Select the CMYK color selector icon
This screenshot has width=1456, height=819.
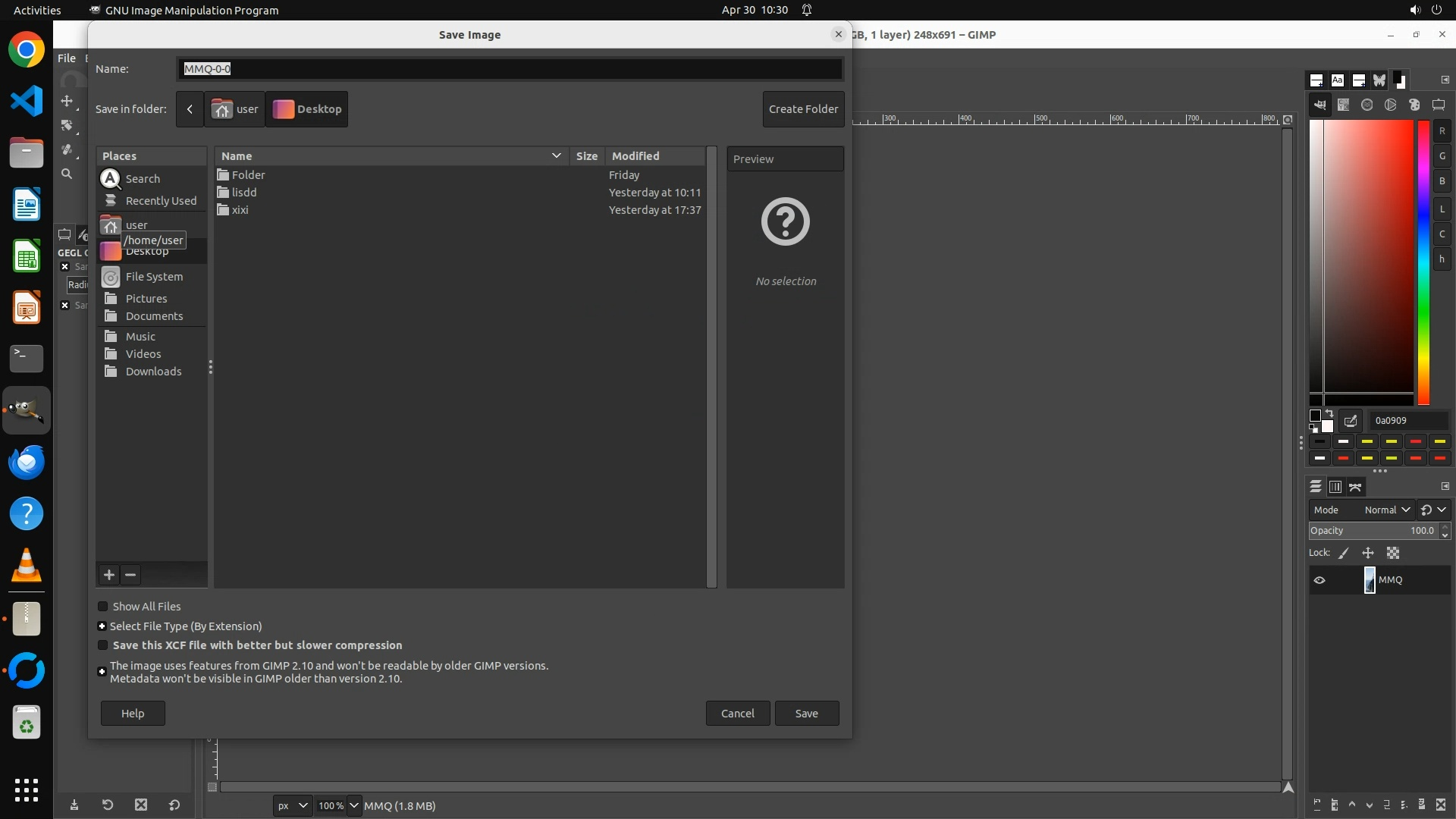1344,105
